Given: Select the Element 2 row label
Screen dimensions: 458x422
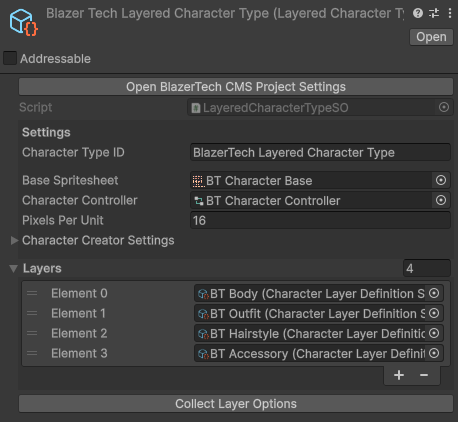Looking at the screenshot, I should pos(79,333).
